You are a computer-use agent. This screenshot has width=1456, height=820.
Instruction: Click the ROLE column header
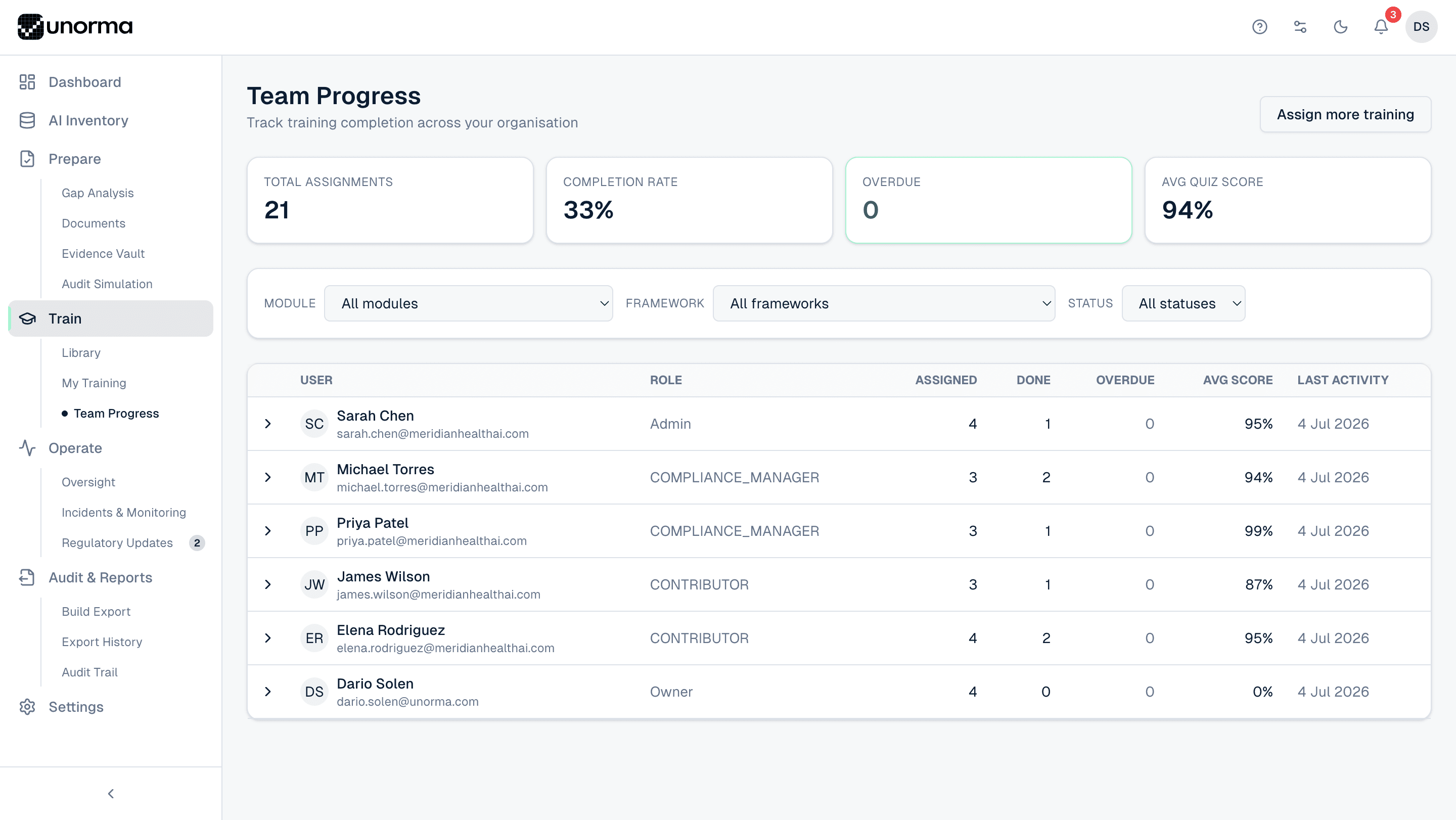tap(666, 380)
